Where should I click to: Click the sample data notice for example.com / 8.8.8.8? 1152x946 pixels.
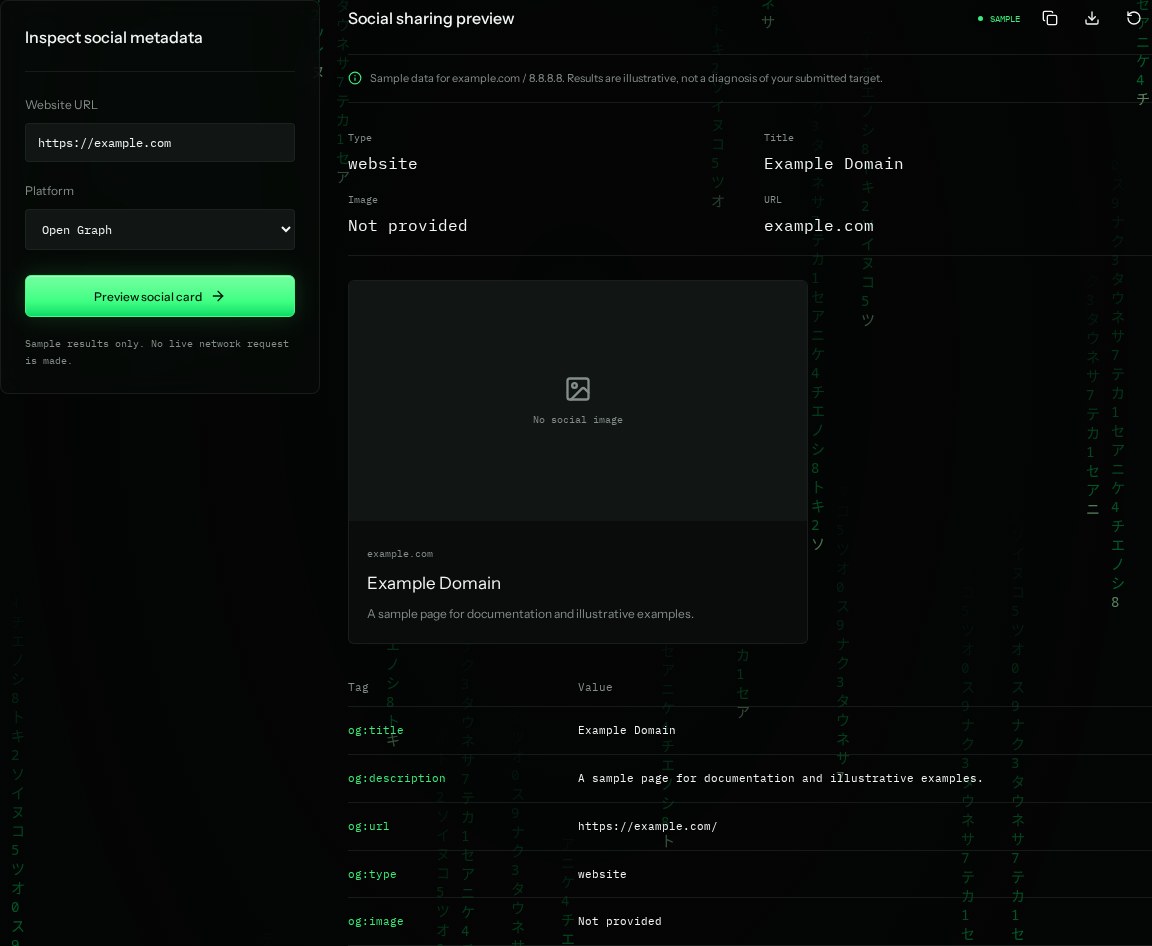(626, 78)
